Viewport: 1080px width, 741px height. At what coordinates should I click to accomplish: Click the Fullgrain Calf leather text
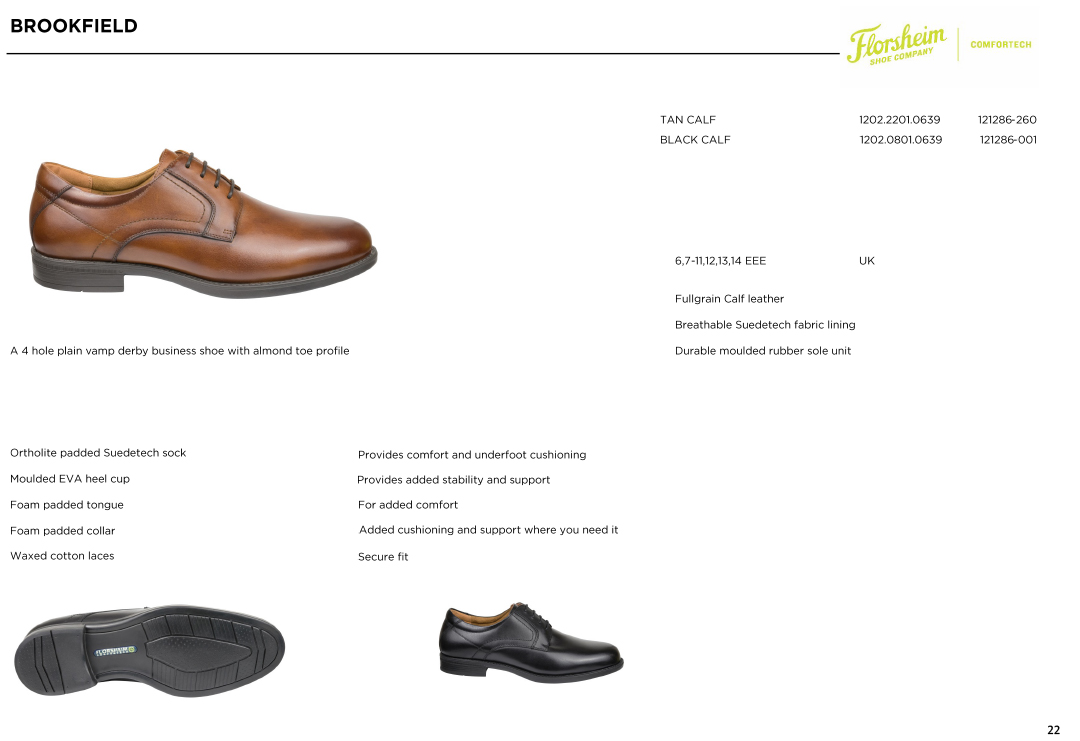729,299
